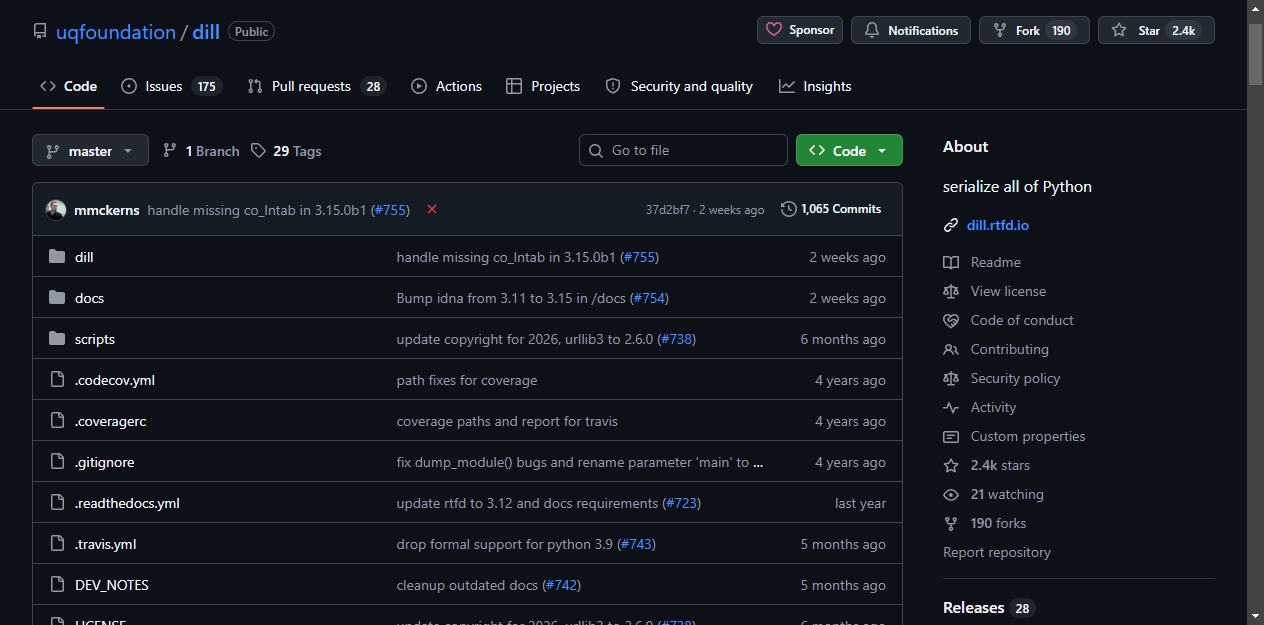The image size is (1264, 625).
Task: Click the docs folder icon
Action: 57,298
